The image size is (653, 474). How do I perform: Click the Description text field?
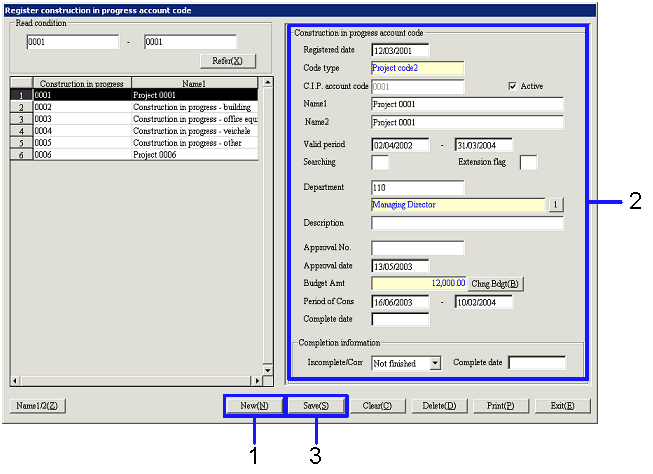coord(467,223)
